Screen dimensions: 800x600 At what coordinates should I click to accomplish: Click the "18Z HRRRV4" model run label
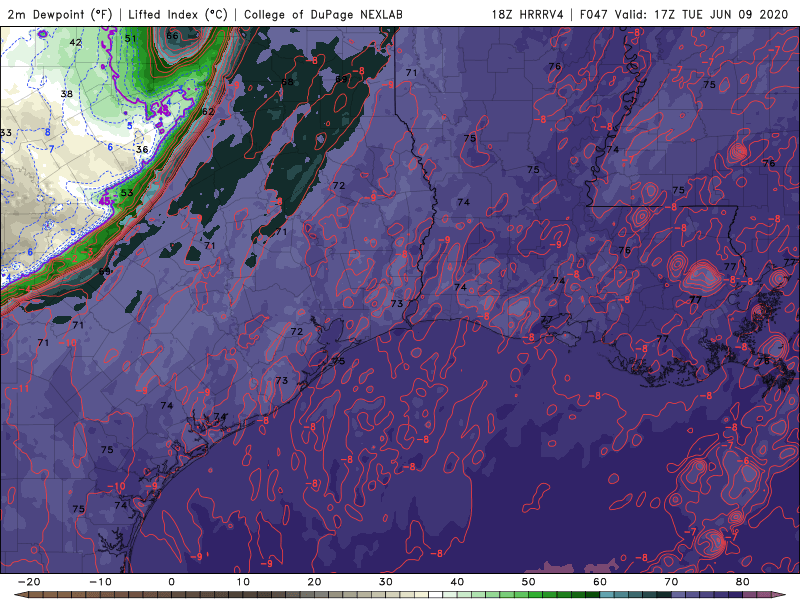click(x=528, y=14)
